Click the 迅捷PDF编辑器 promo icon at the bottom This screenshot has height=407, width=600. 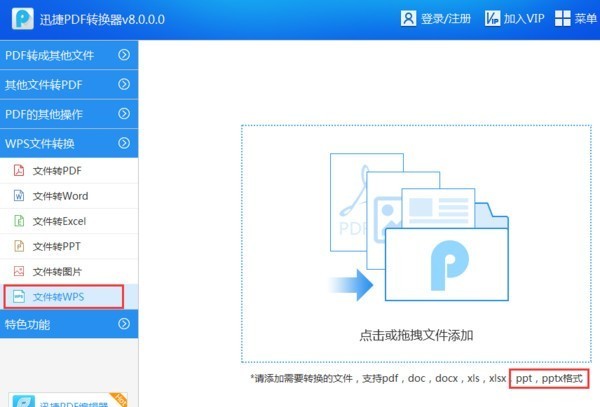(x=23, y=402)
